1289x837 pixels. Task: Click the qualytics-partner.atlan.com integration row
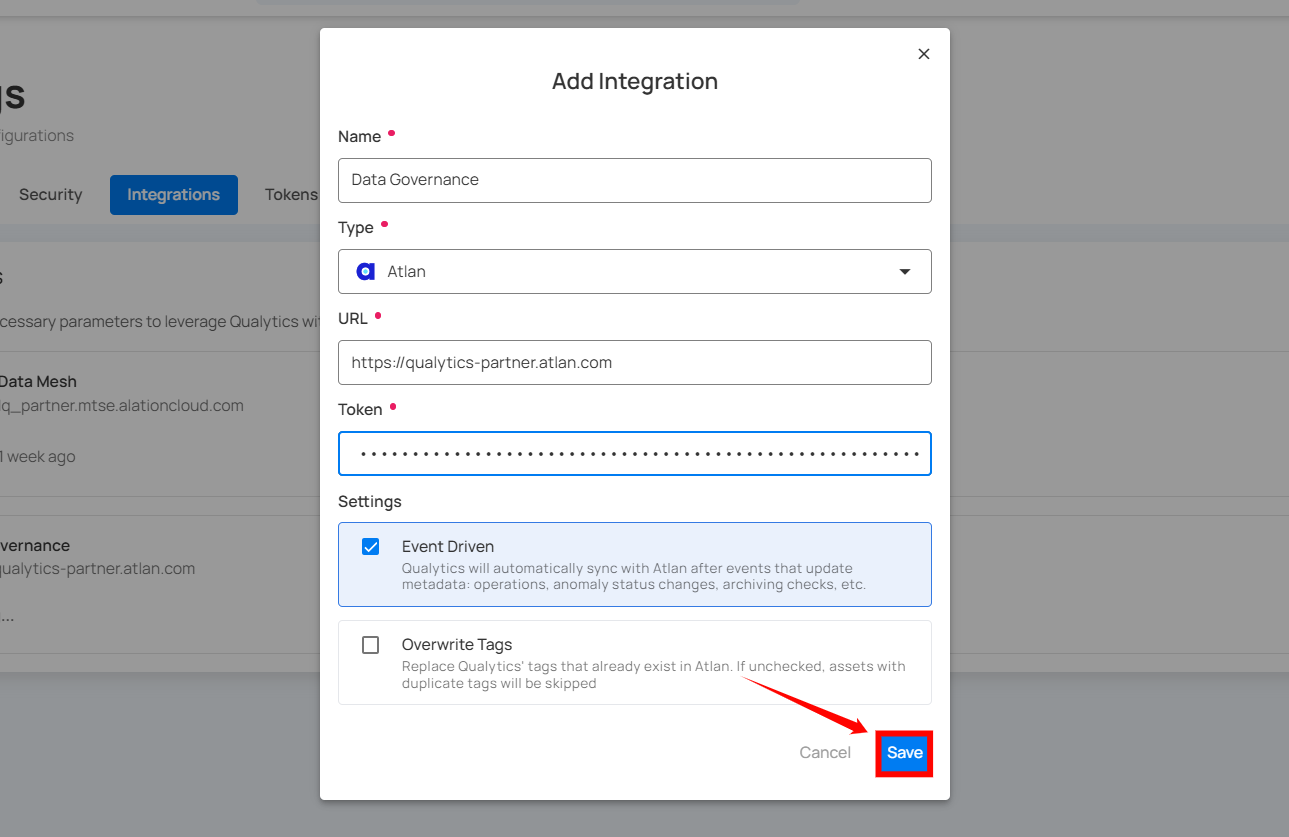97,569
